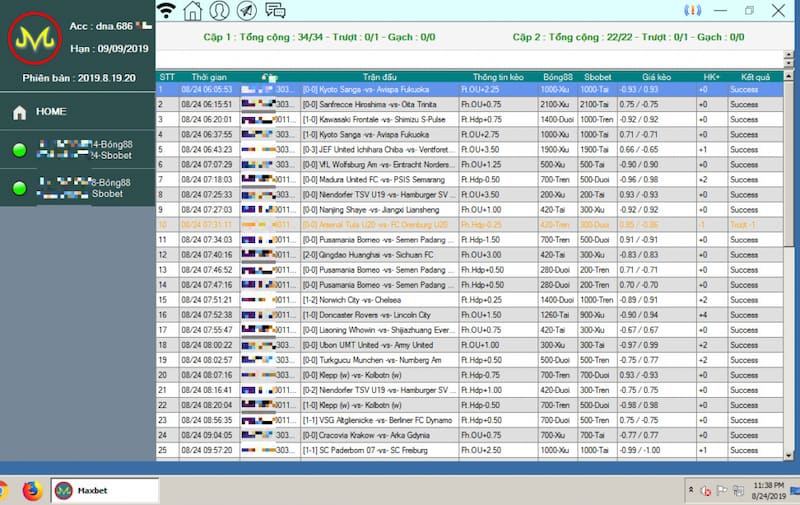Image resolution: width=800 pixels, height=505 pixels.
Task: Click the Maxbet logo in sidebar
Action: tap(34, 40)
